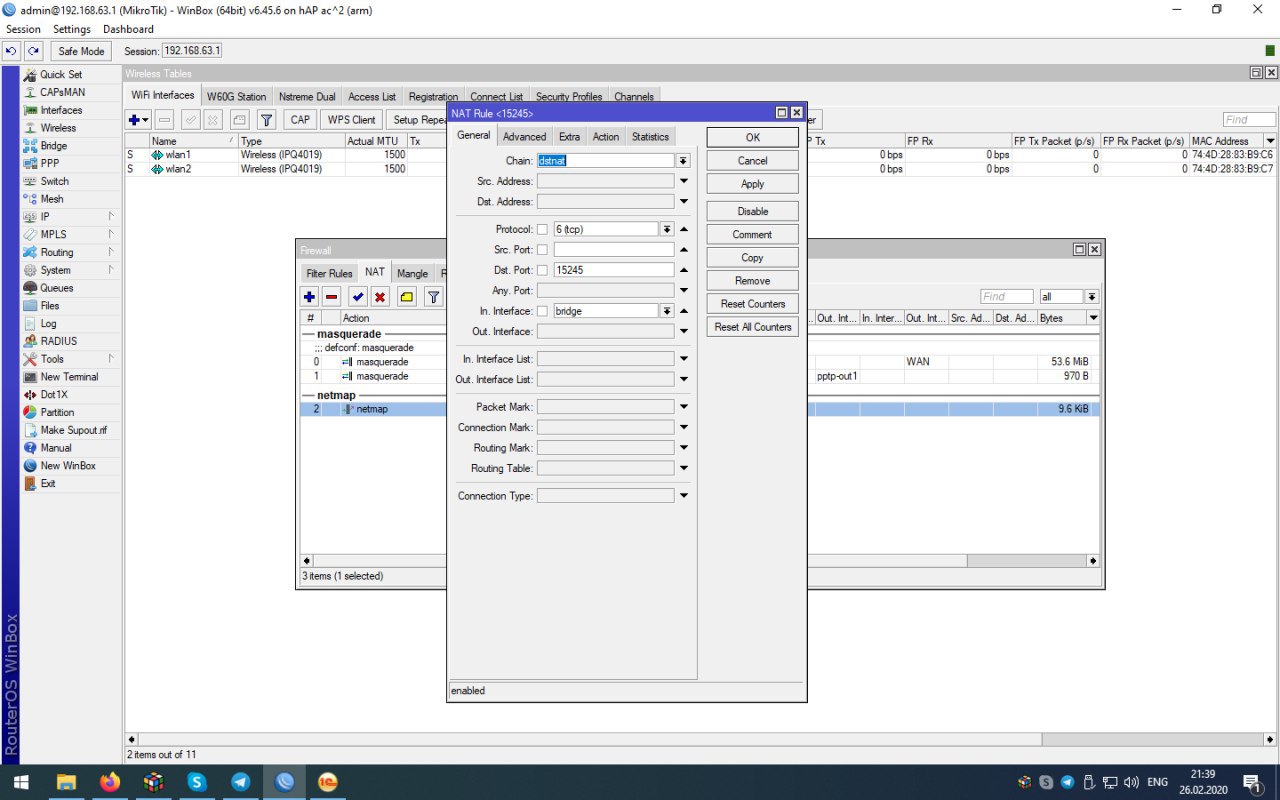Image resolution: width=1280 pixels, height=800 pixels.
Task: Switch to Action tab in NAT Rule
Action: (606, 137)
